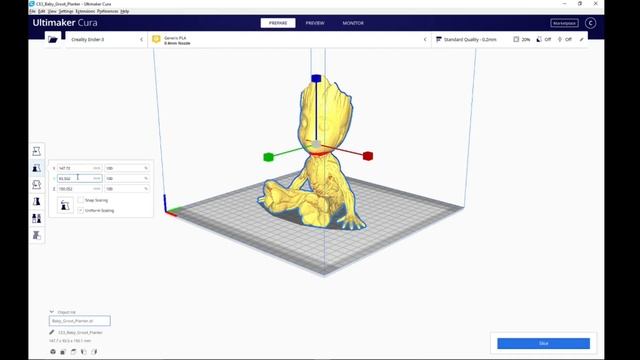
Task: Switch to right view camera icon
Action: point(94,351)
